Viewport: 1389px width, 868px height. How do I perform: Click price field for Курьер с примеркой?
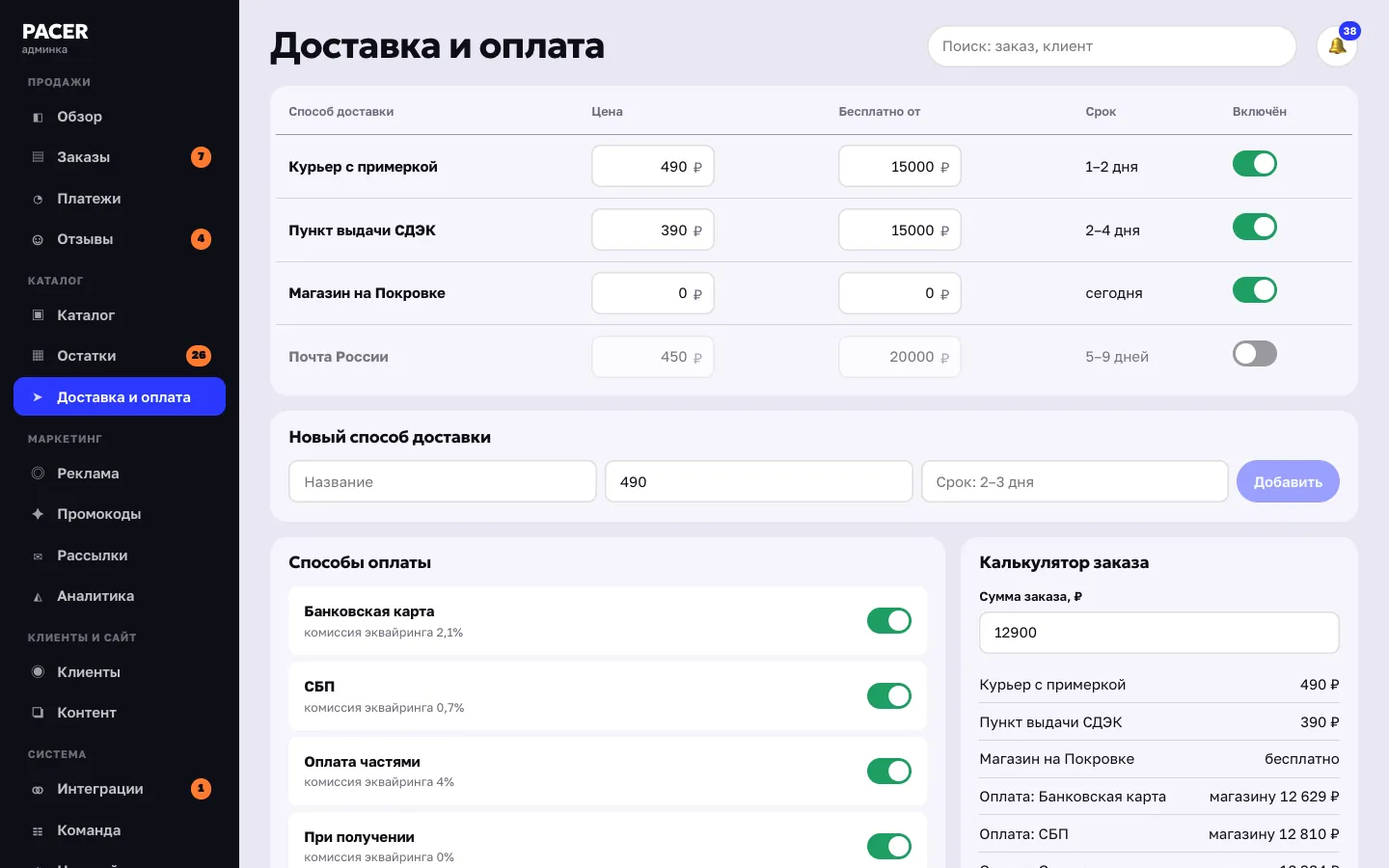(653, 167)
